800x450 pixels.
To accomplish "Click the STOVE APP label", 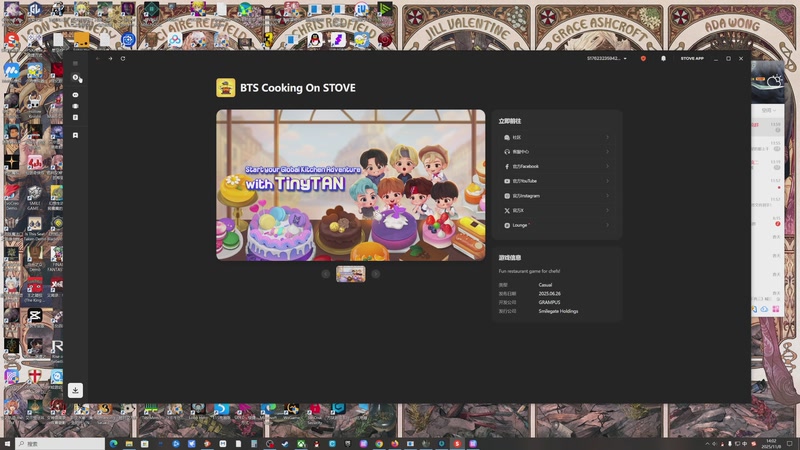I will [x=692, y=59].
